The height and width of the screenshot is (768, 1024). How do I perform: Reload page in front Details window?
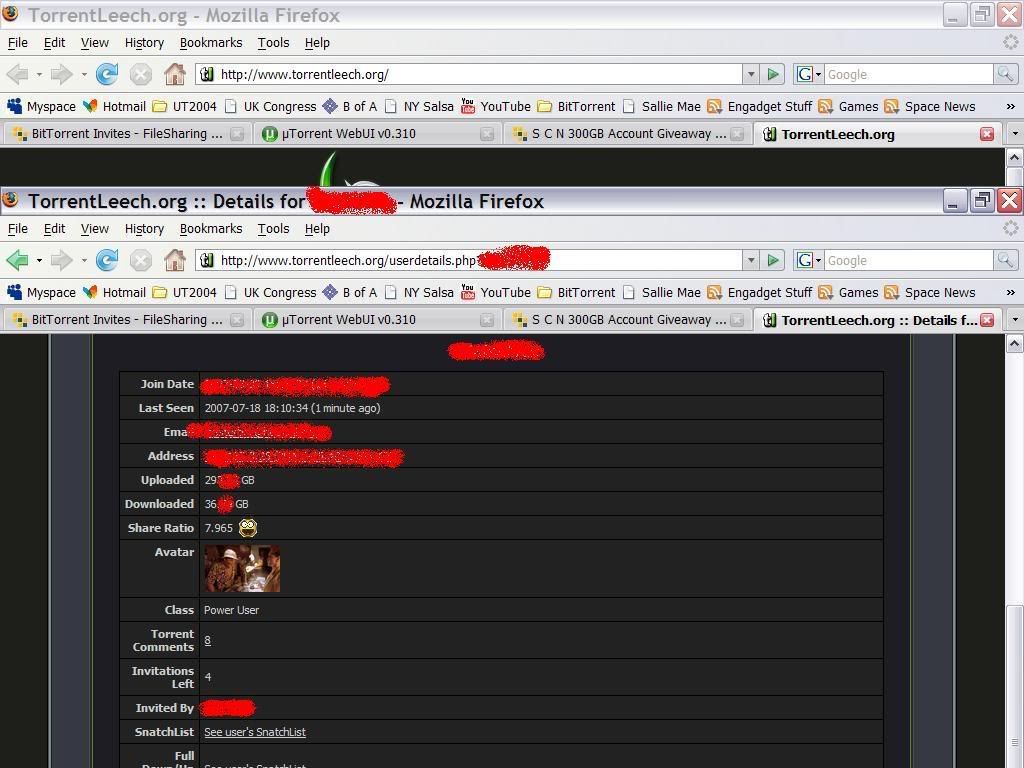pyautogui.click(x=107, y=261)
